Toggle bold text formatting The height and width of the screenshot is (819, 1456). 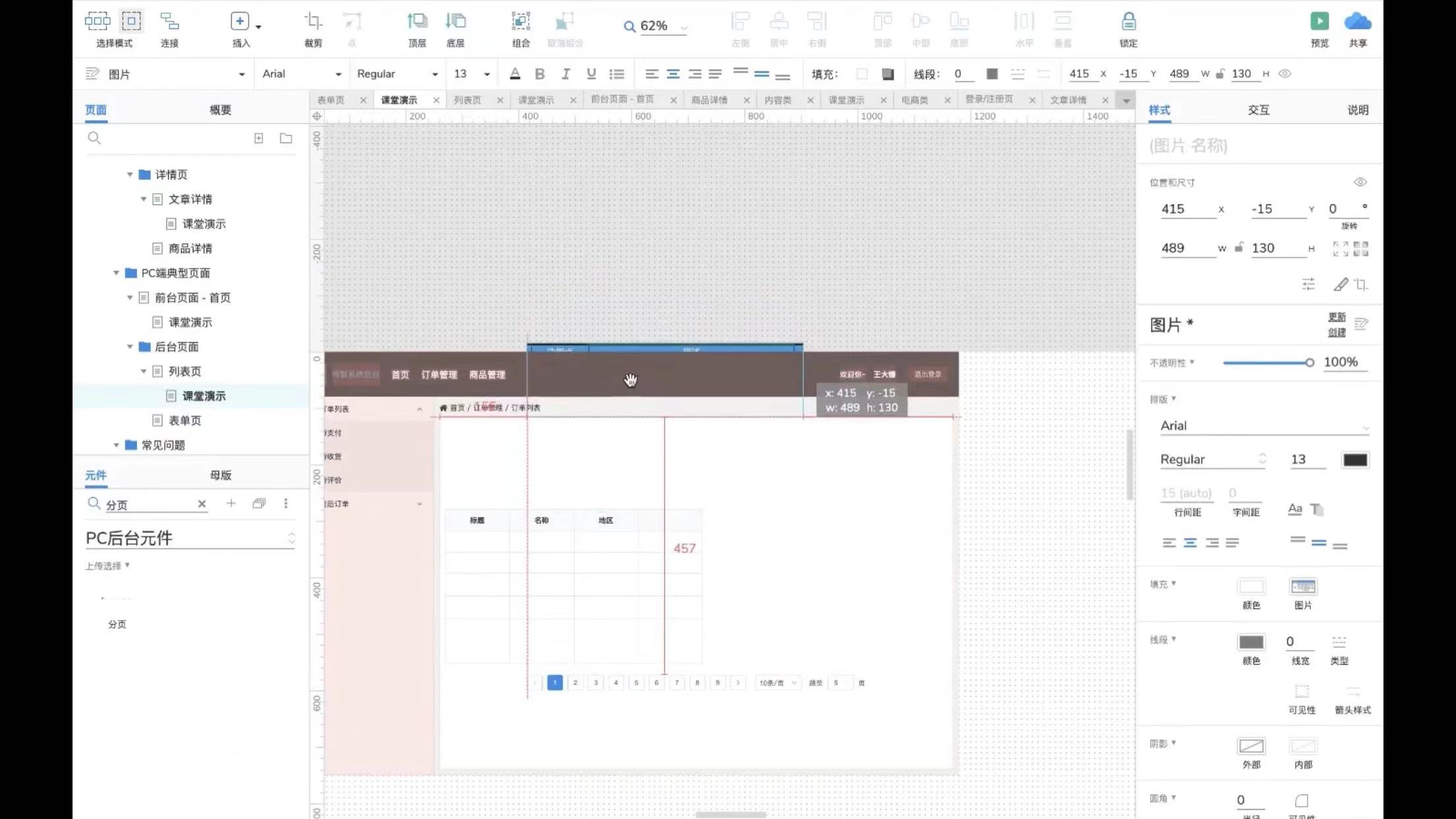pos(539,74)
